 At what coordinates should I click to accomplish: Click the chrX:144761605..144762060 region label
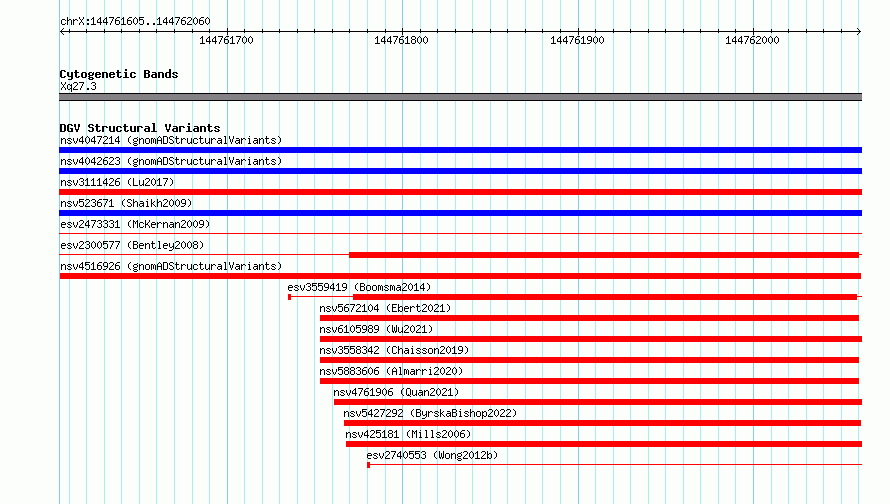tap(135, 21)
